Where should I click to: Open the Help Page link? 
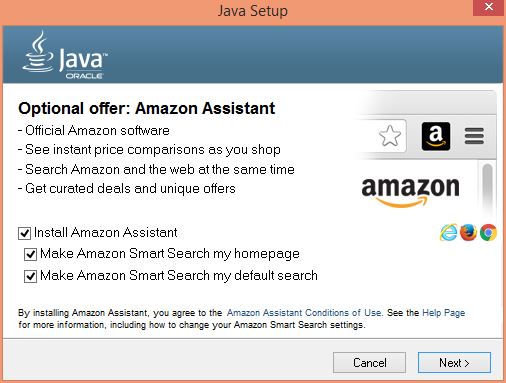(443, 313)
